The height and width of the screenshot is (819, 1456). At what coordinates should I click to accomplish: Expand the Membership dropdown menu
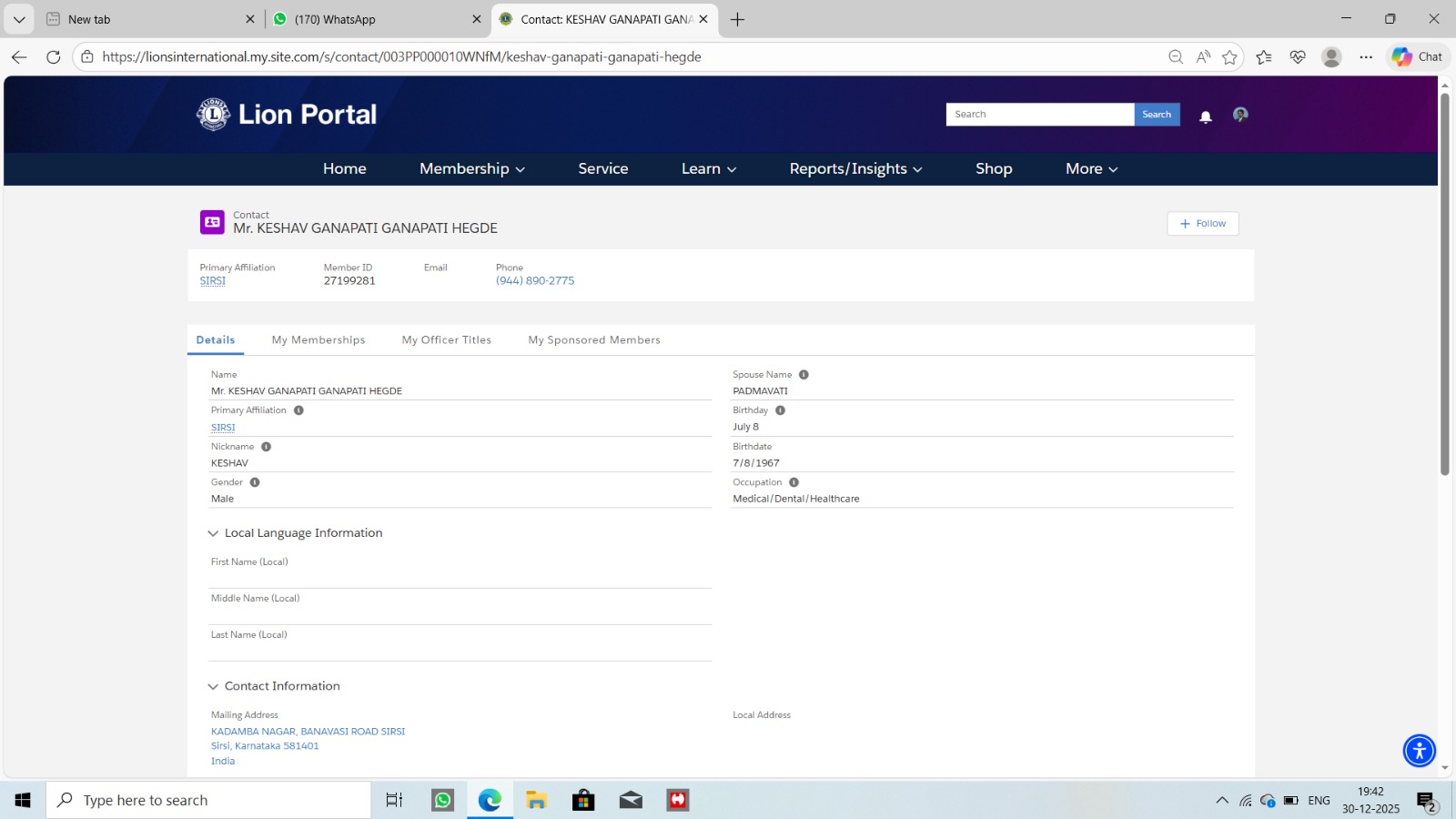tap(471, 169)
